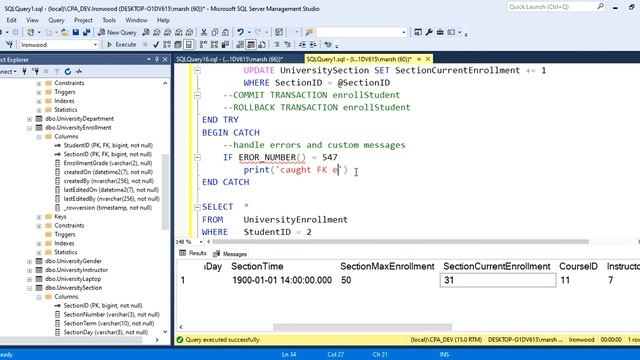Click the Toolbox briefcase icon
Viewport: 640px width, 360px height.
coord(440,32)
